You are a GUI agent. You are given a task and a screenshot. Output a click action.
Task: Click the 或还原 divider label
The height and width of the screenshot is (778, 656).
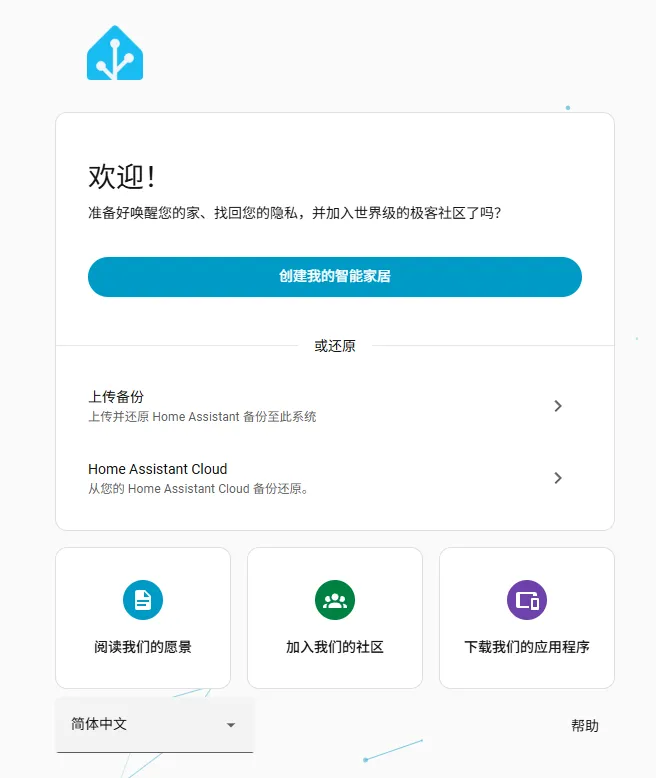335,346
